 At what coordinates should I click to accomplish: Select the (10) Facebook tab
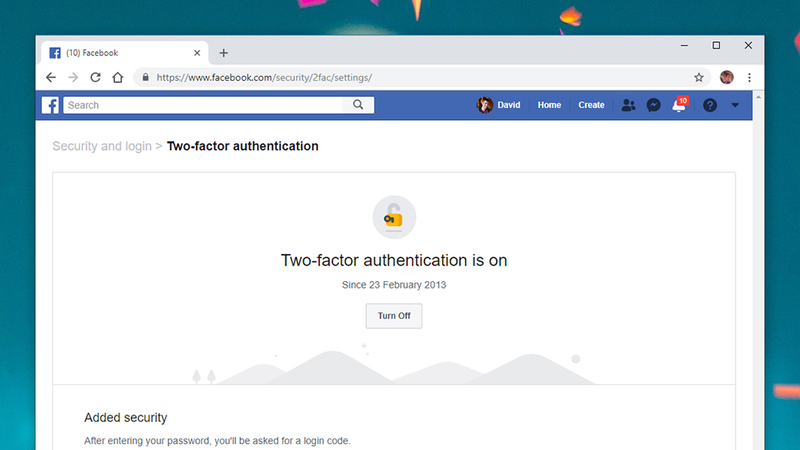pyautogui.click(x=124, y=53)
